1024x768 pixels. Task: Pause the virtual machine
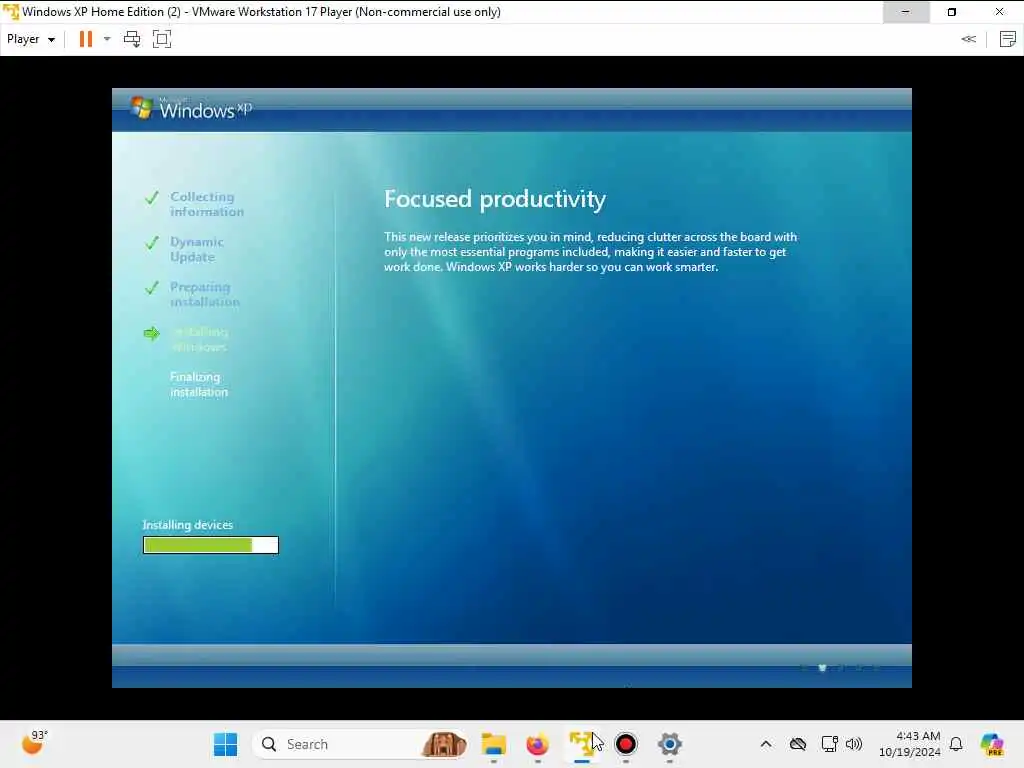[86, 39]
